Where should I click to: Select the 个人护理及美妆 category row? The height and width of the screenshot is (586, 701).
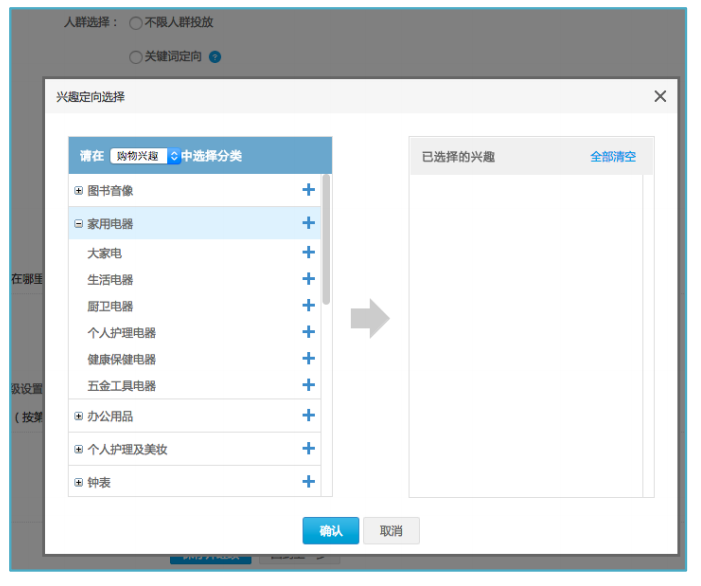pyautogui.click(x=127, y=450)
